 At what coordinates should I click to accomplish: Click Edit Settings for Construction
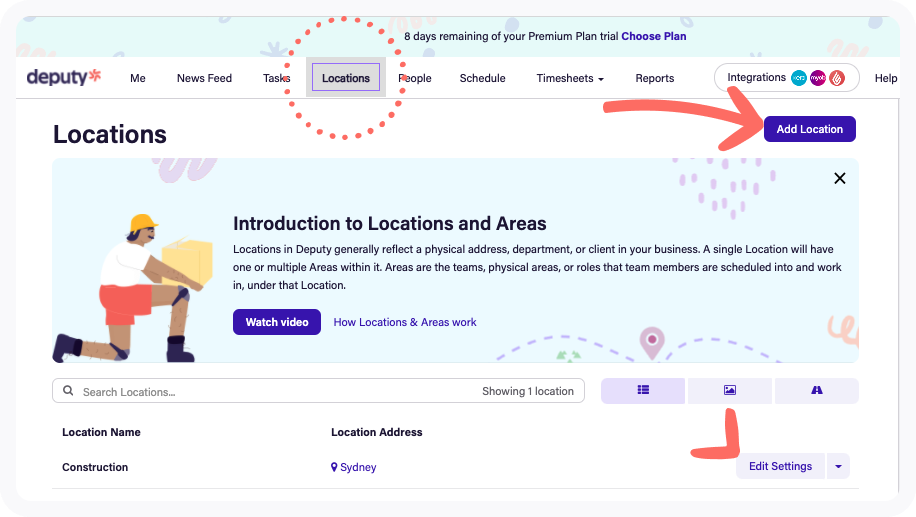[780, 466]
